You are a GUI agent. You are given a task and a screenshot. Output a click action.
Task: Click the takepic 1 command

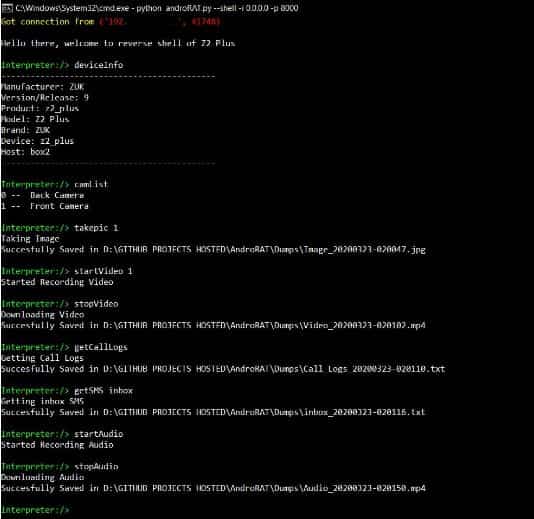click(96, 227)
